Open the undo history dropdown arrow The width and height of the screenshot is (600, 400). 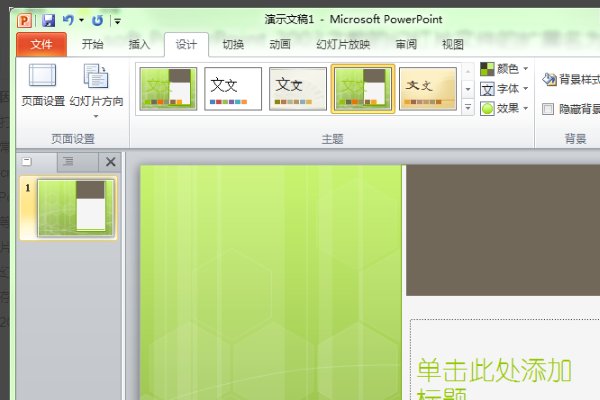click(x=82, y=20)
